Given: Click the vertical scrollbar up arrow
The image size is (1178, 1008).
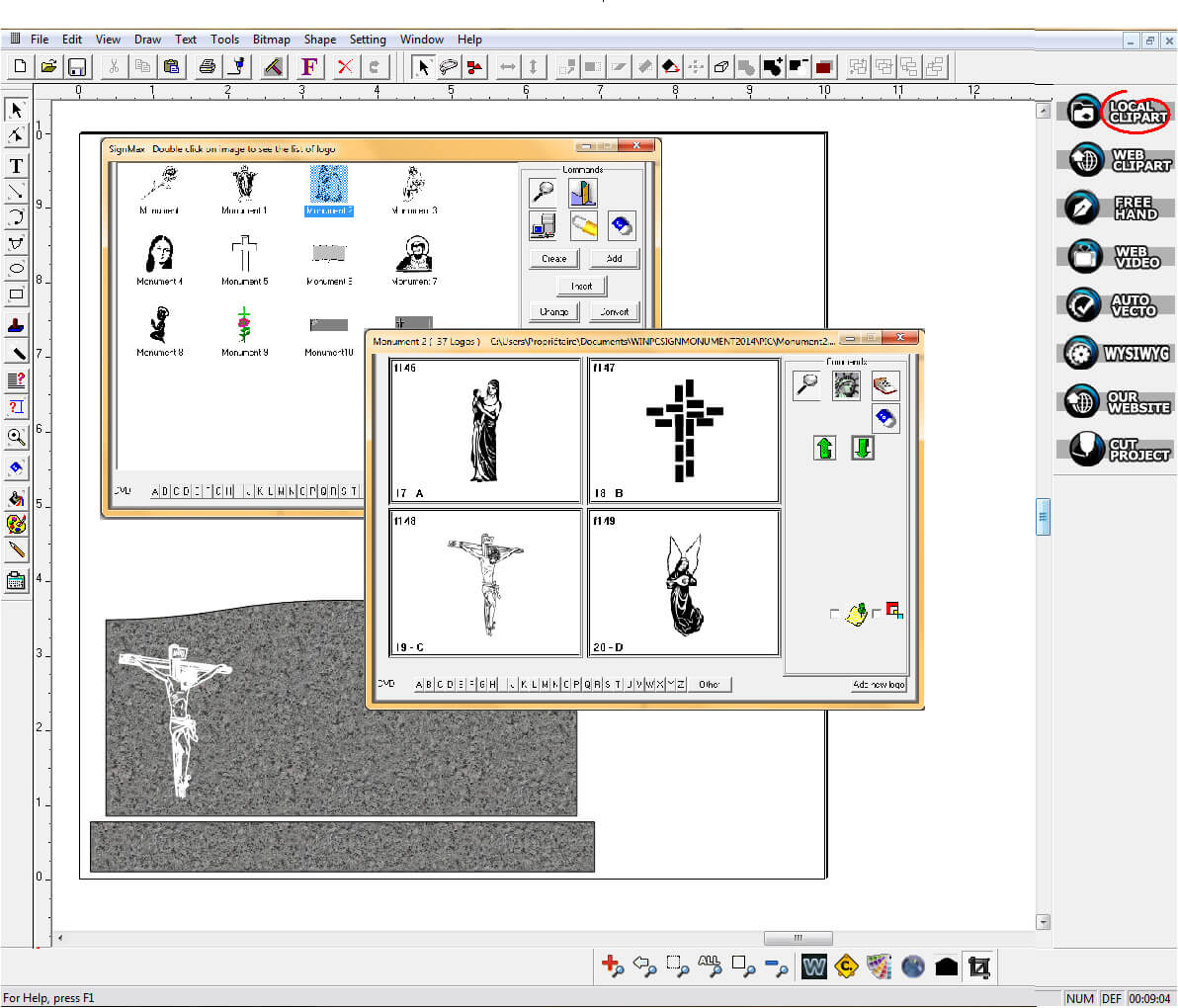Looking at the screenshot, I should (1043, 111).
